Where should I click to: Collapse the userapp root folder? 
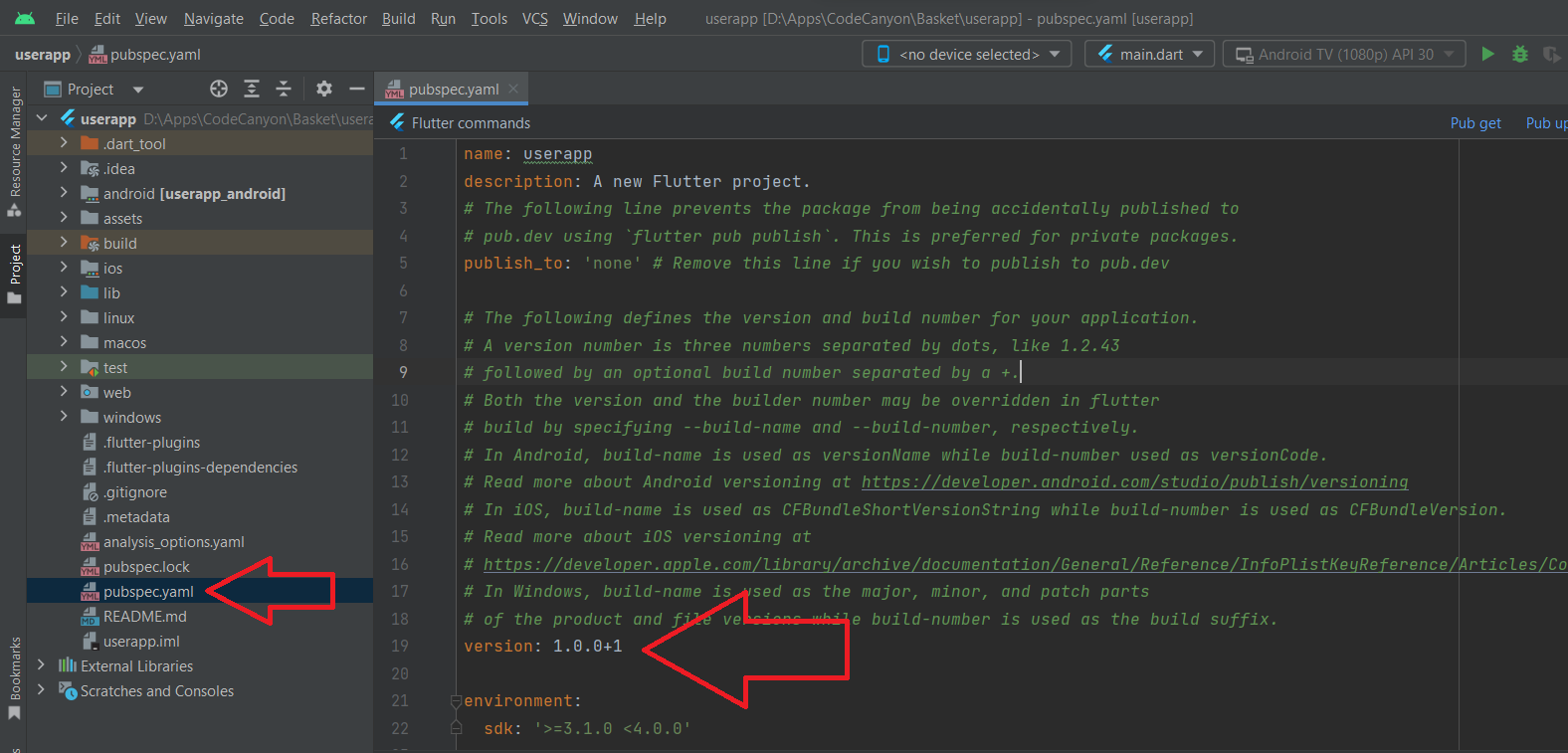coord(42,118)
